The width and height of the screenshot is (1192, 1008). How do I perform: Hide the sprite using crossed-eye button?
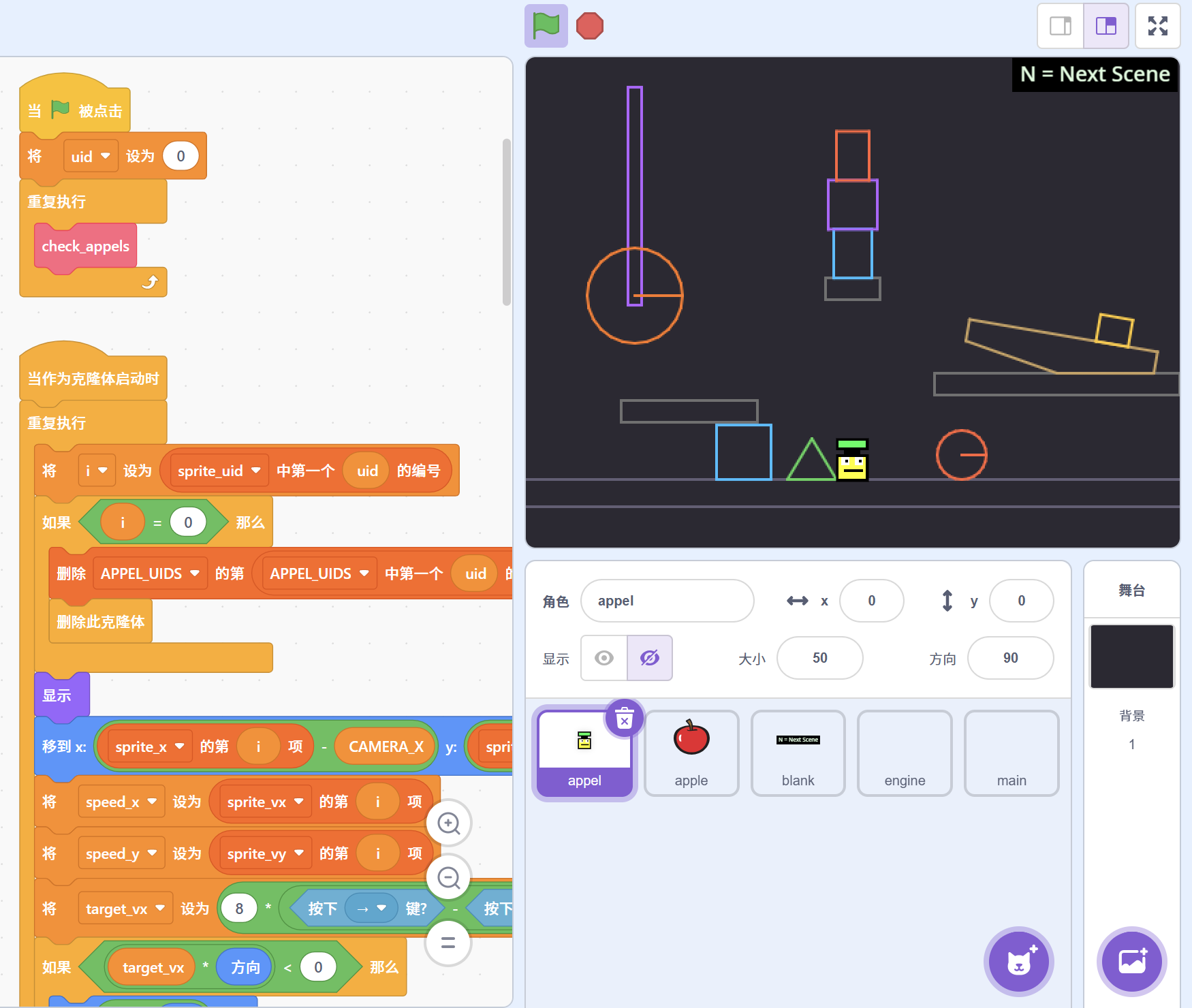click(x=649, y=658)
